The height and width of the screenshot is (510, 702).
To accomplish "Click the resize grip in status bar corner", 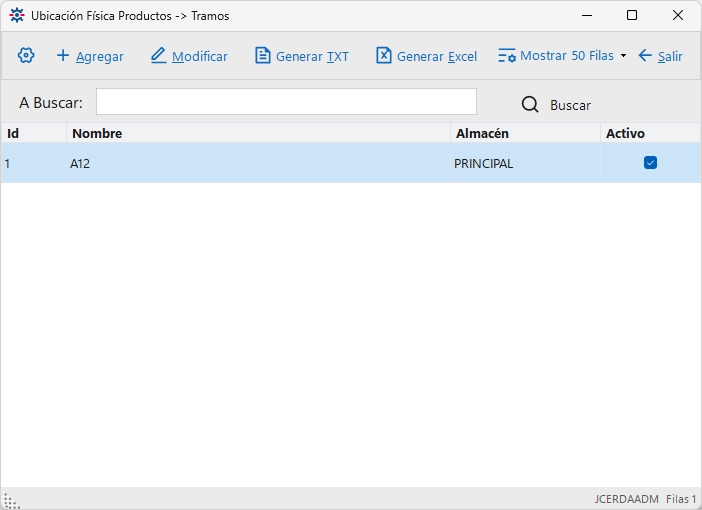I will pos(11,501).
